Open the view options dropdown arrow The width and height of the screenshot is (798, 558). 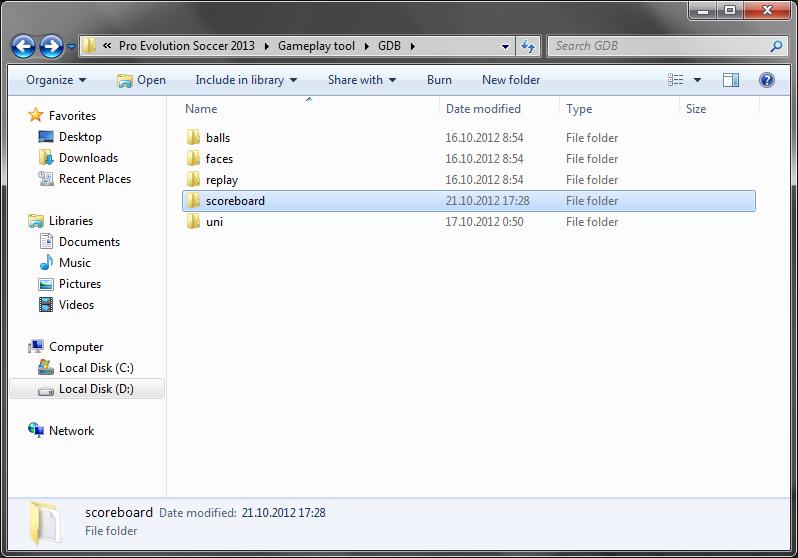pyautogui.click(x=697, y=80)
